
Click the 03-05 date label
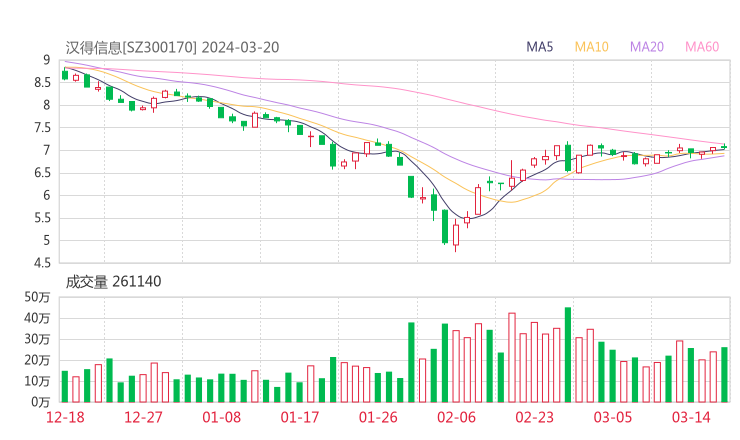(613, 417)
